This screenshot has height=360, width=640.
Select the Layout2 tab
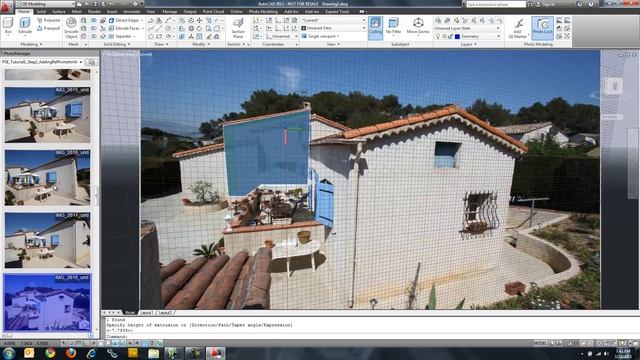[x=165, y=313]
